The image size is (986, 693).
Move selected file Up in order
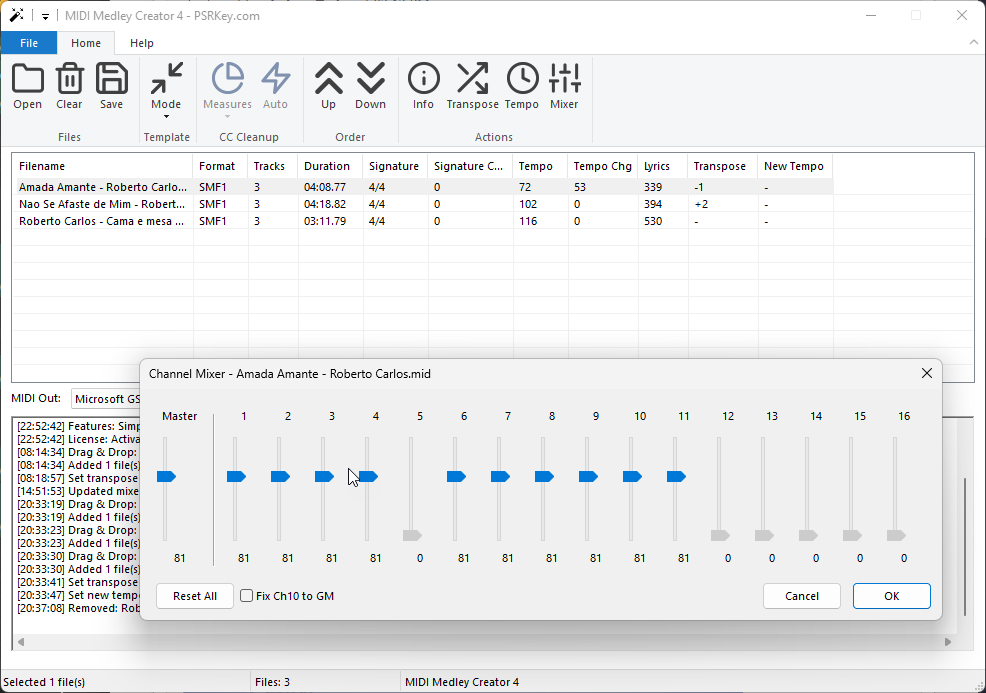329,85
